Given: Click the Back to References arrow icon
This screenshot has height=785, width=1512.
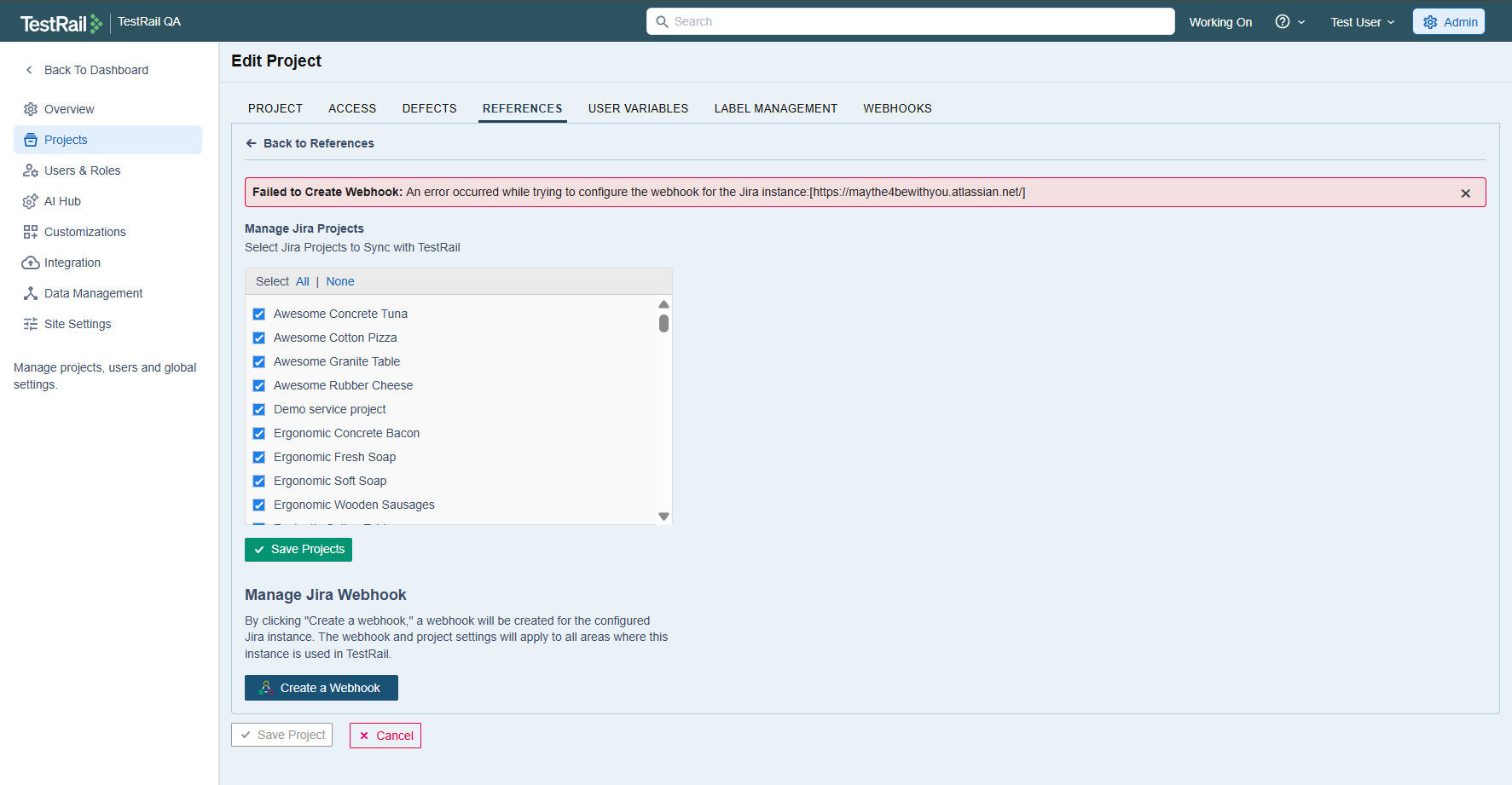Looking at the screenshot, I should coord(252,143).
